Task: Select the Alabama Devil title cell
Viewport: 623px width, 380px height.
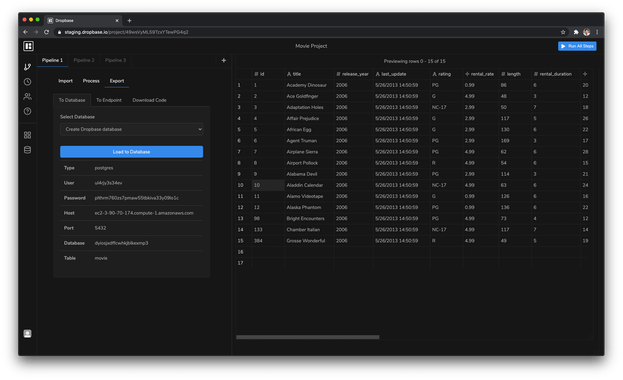Action: click(309, 174)
